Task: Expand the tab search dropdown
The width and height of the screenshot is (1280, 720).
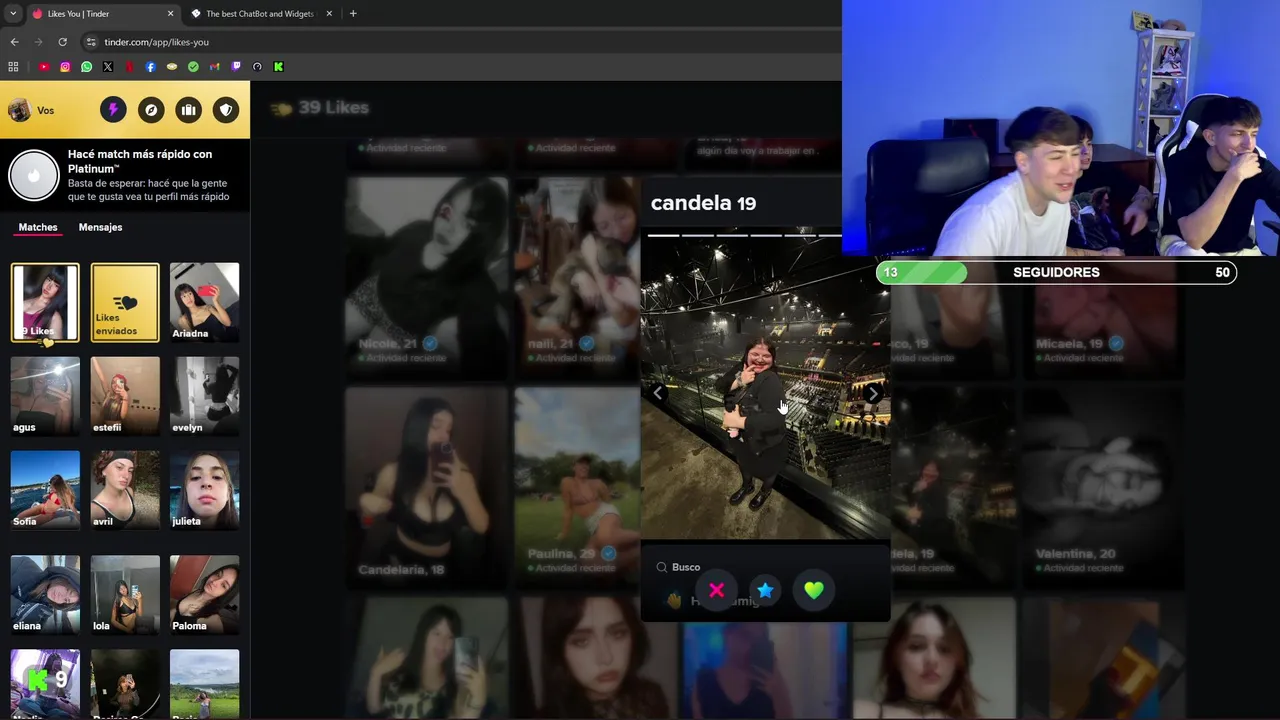Action: [x=13, y=14]
